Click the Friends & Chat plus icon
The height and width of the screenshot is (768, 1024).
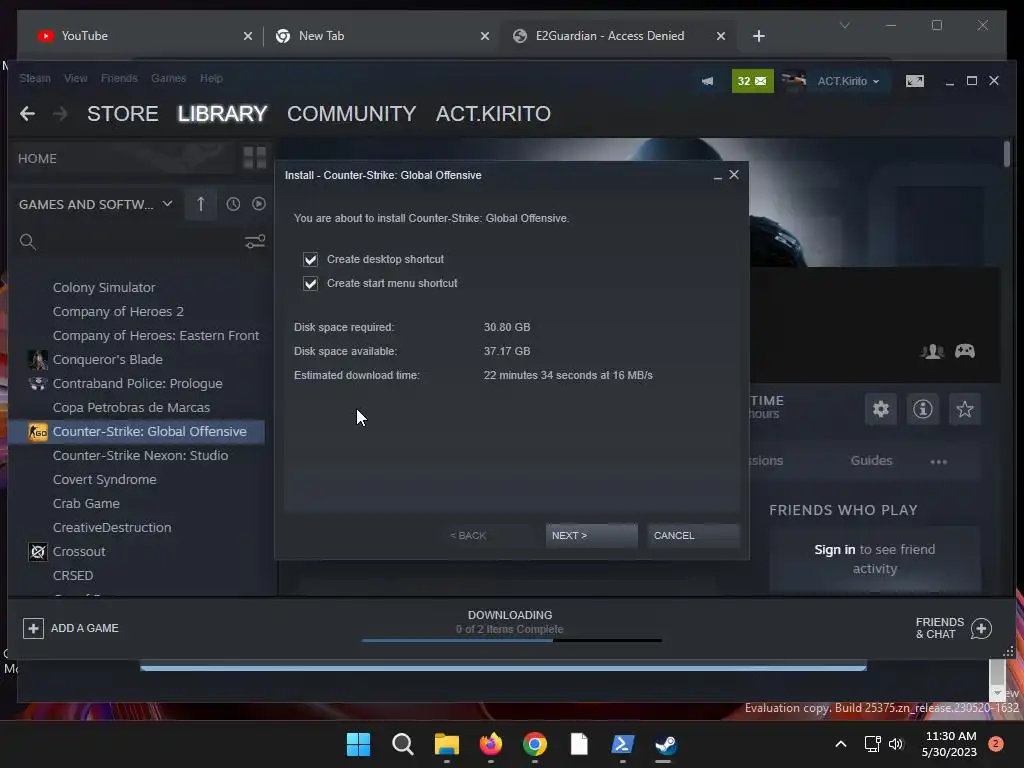[981, 628]
